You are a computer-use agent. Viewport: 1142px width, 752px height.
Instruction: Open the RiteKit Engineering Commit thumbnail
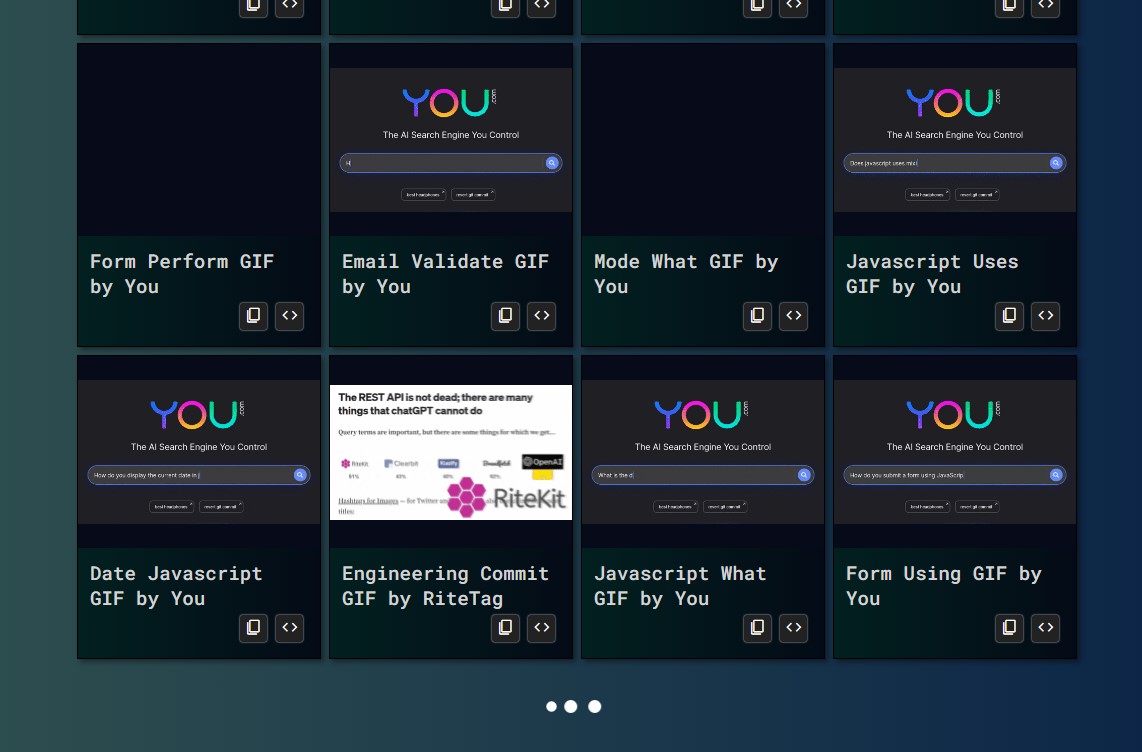pos(451,452)
